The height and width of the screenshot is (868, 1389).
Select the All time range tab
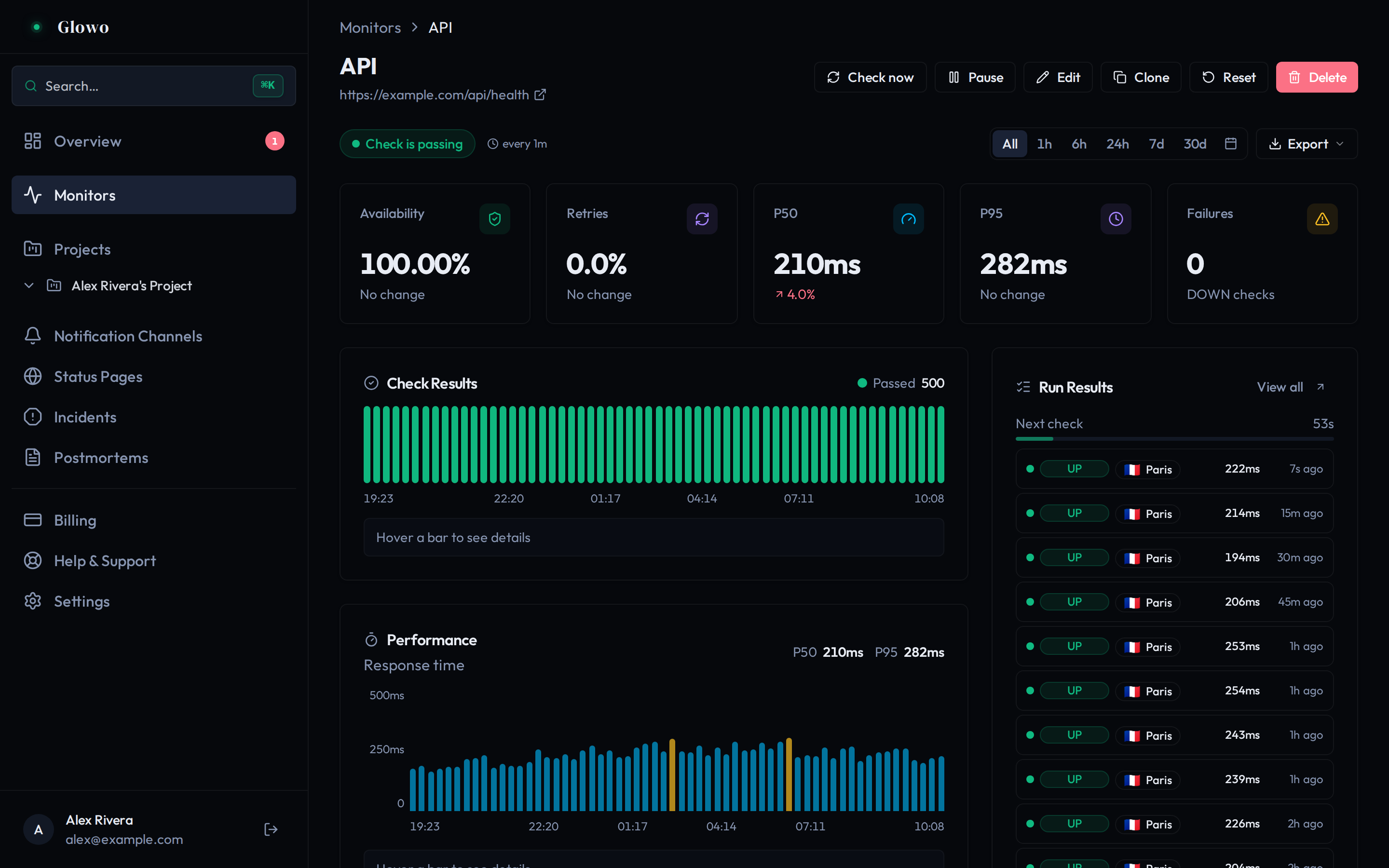pyautogui.click(x=1009, y=144)
